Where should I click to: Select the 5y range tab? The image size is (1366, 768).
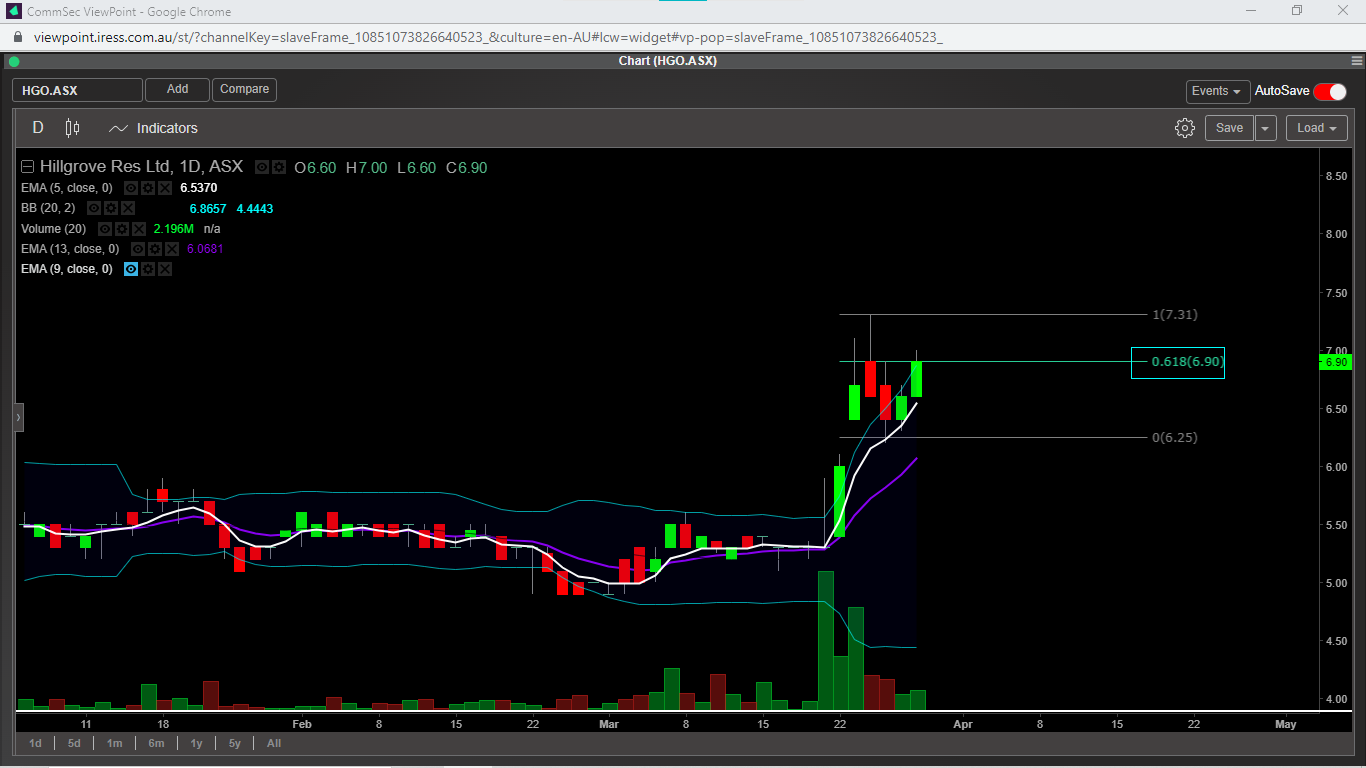(234, 743)
